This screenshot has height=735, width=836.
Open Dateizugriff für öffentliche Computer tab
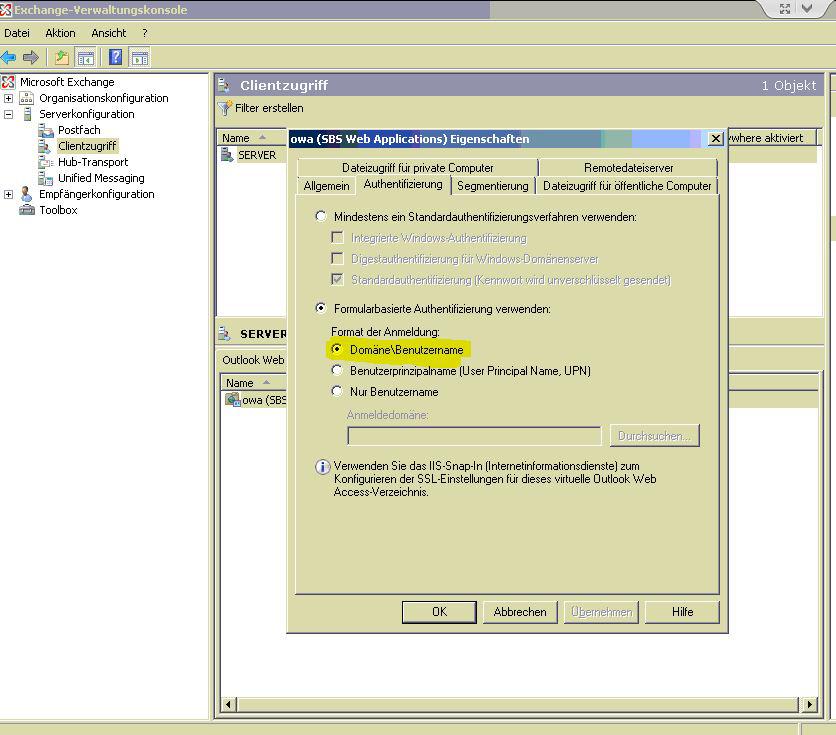pyautogui.click(x=627, y=186)
